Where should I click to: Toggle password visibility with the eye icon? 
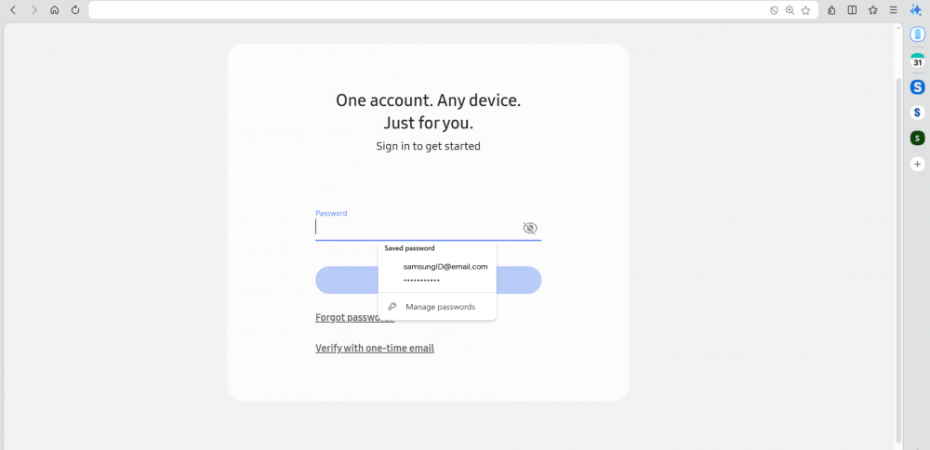pos(530,228)
